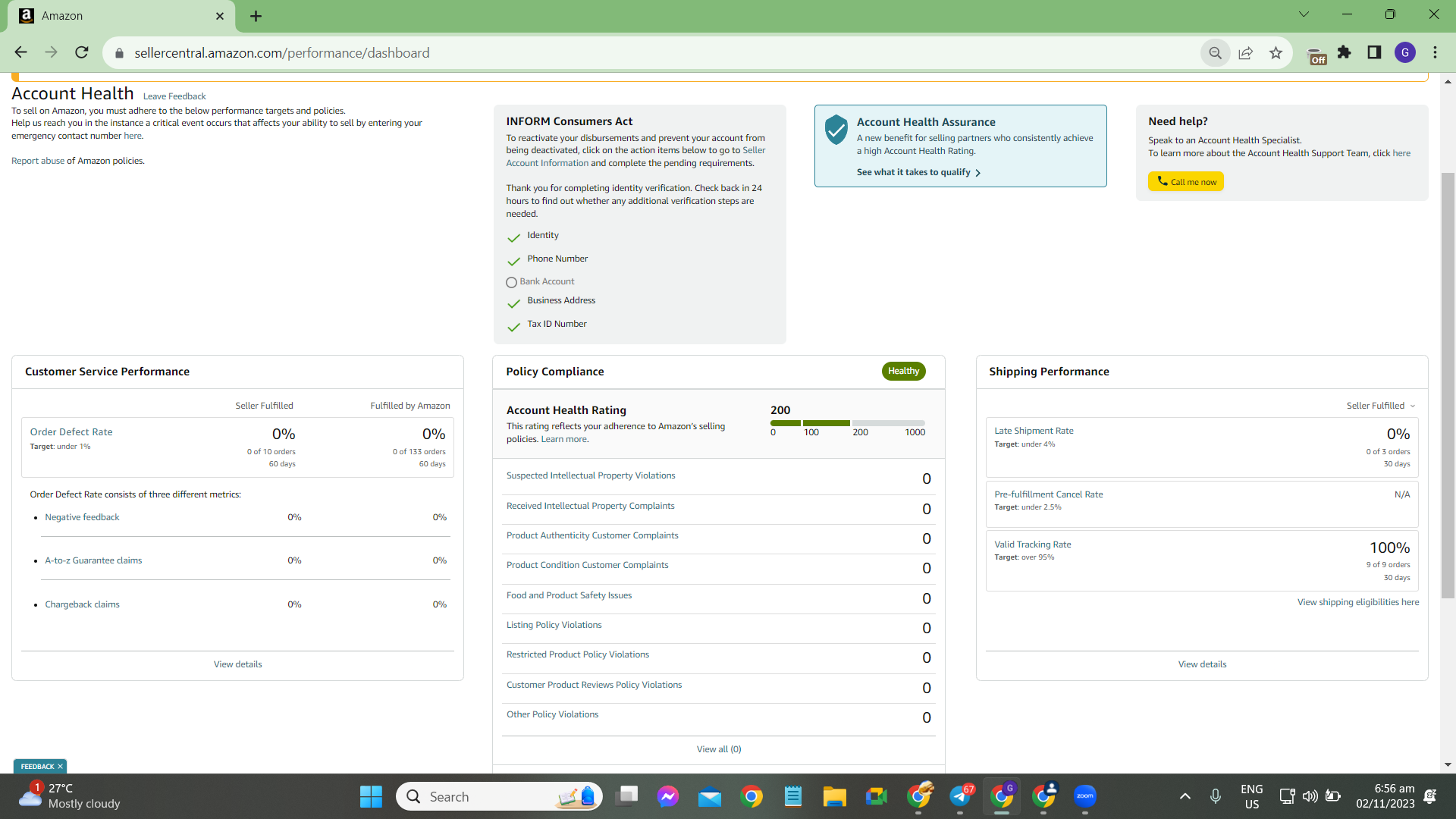The image size is (1456, 819).
Task: Open Pre-fulfillment Cancel Rate metric
Action: [x=1049, y=494]
